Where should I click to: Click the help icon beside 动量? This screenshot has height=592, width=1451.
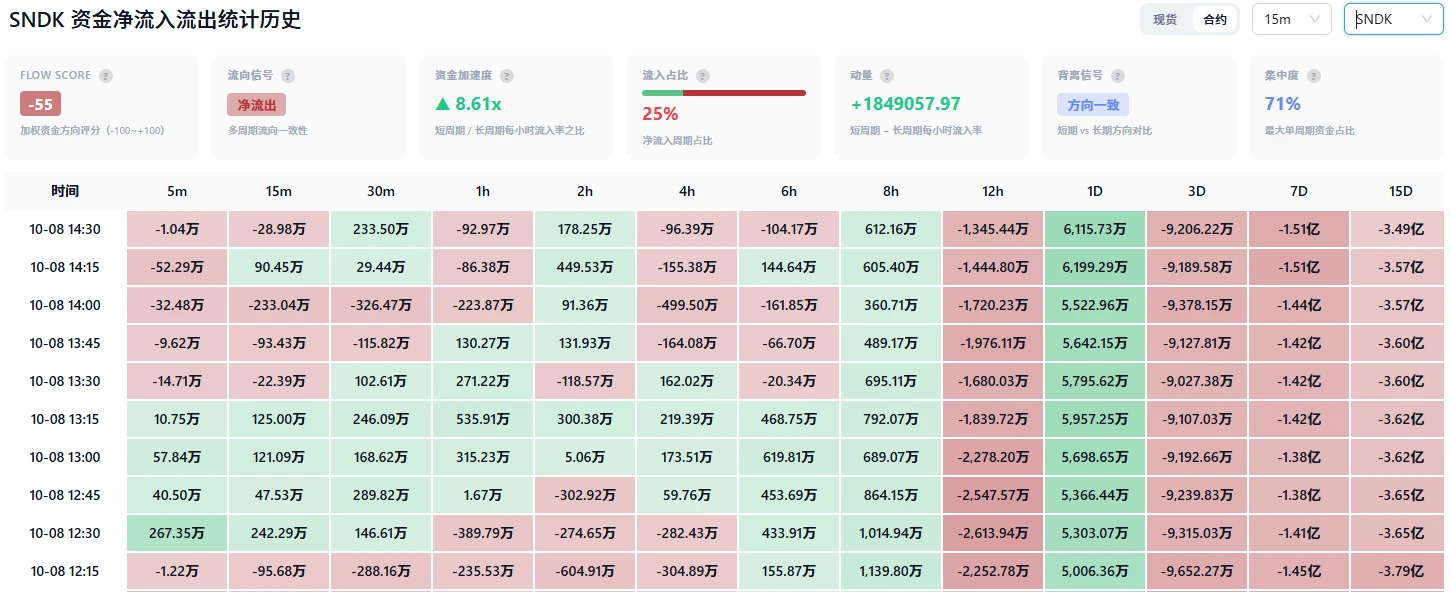pyautogui.click(x=887, y=76)
